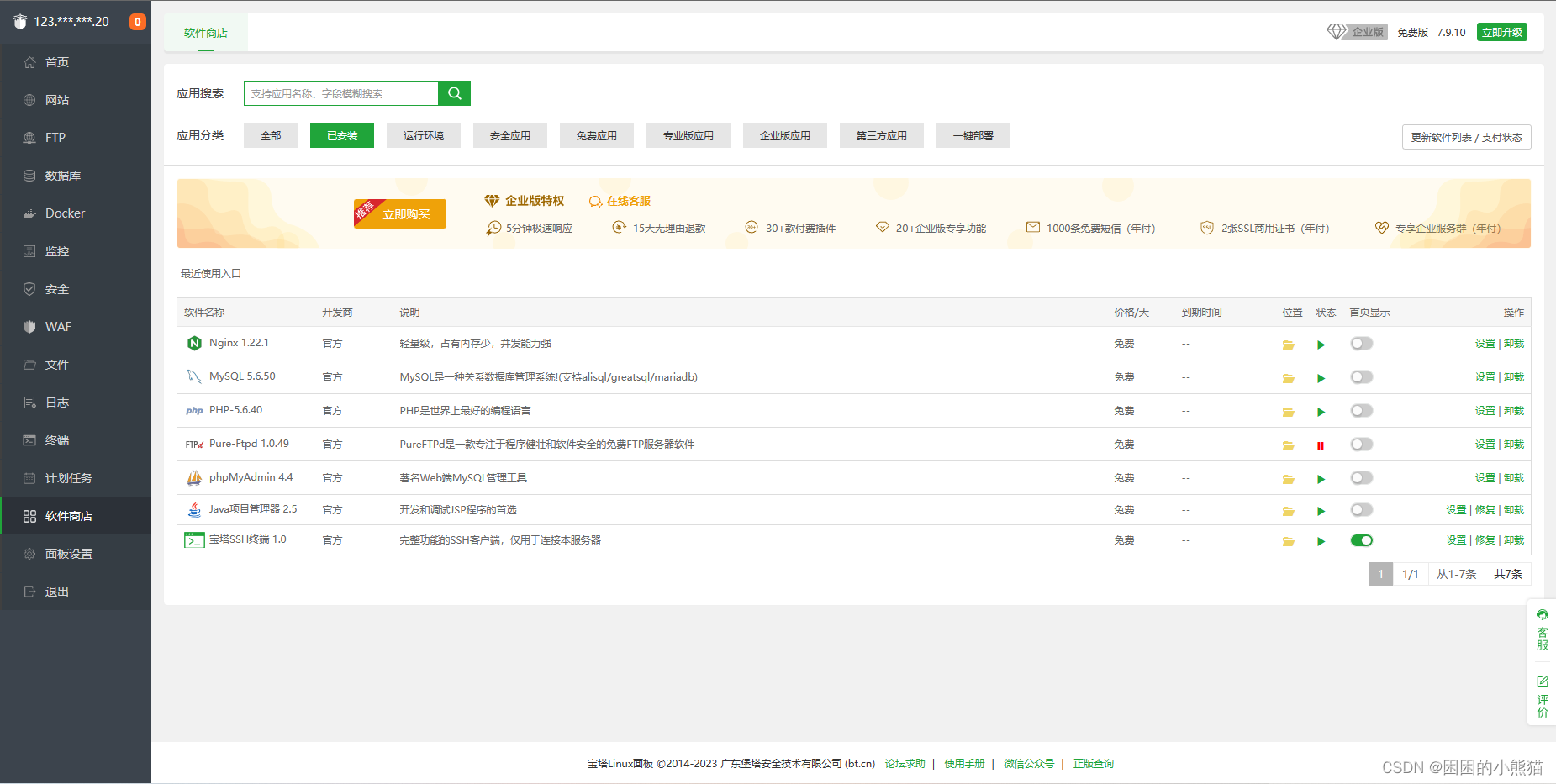Open 首页 in the sidebar
This screenshot has height=784, width=1556.
point(76,62)
